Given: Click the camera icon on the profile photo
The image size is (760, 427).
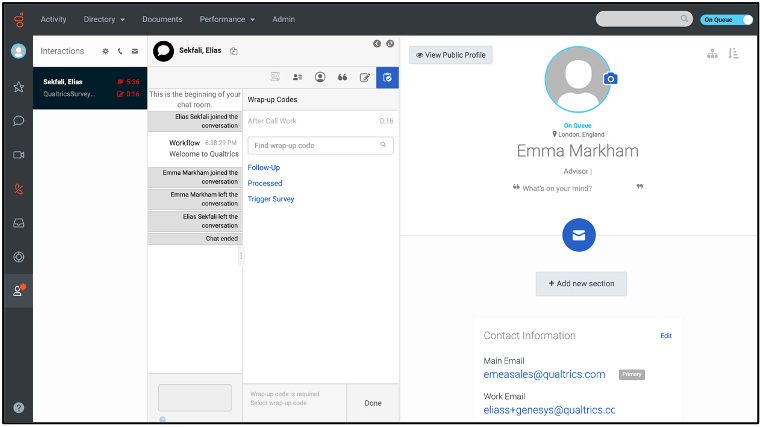Looking at the screenshot, I should [x=610, y=79].
